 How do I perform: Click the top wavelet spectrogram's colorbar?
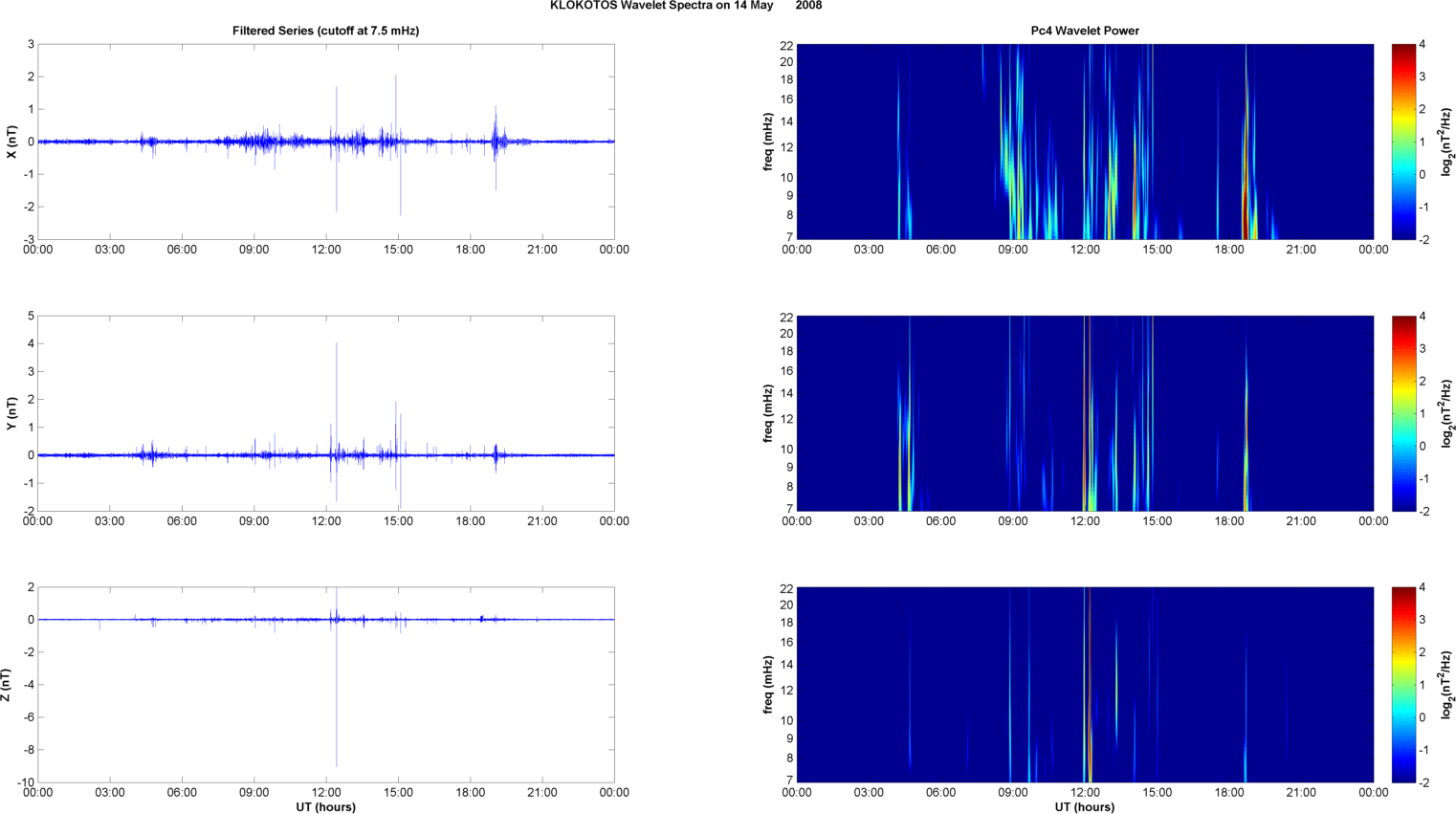click(1402, 142)
